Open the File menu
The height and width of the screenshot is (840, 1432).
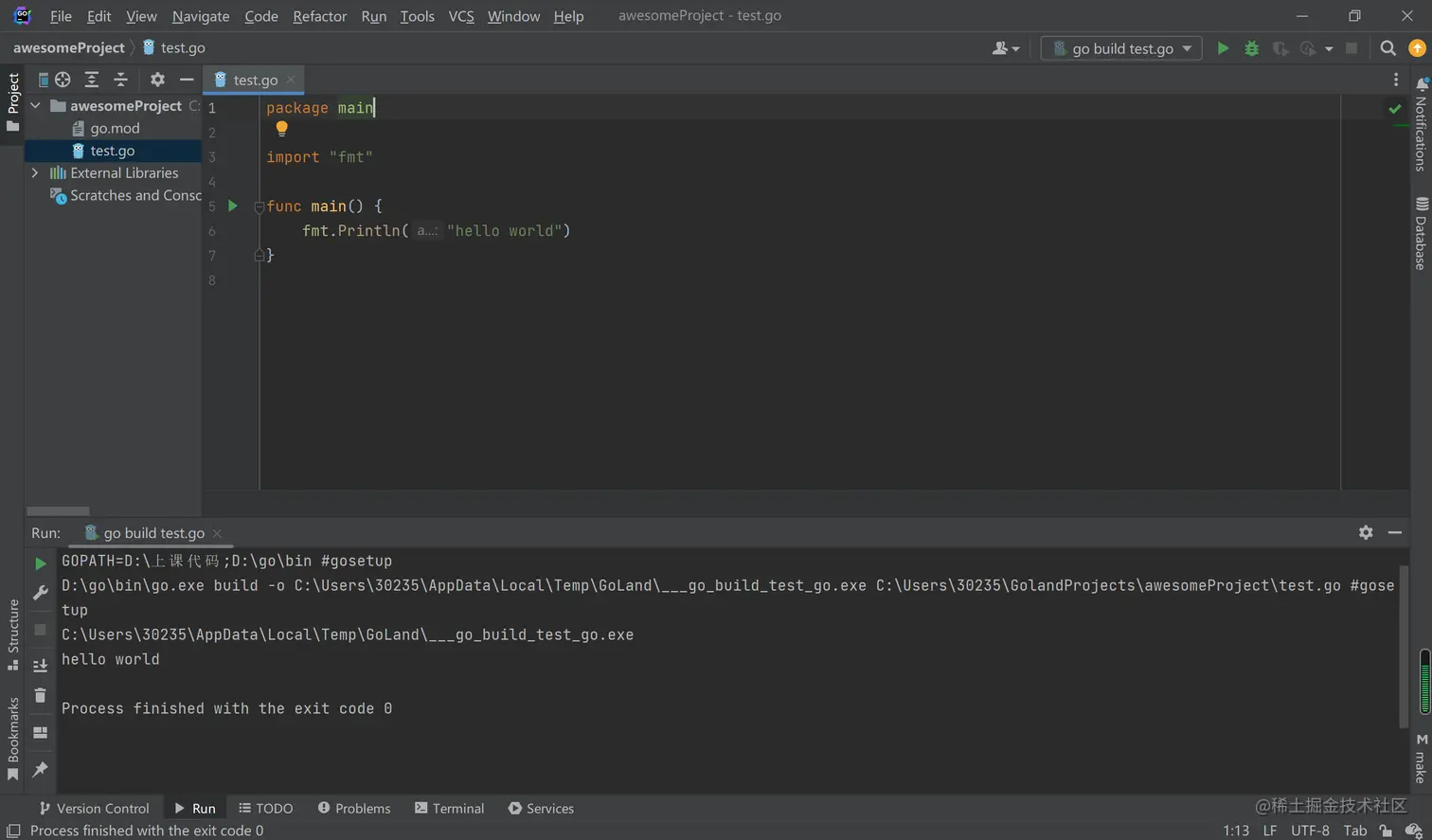click(61, 16)
